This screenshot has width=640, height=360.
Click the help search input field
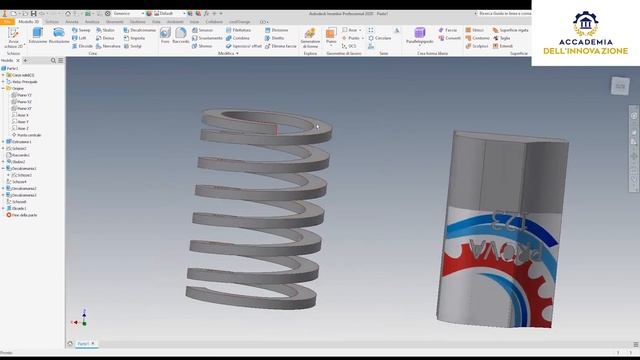(504, 13)
